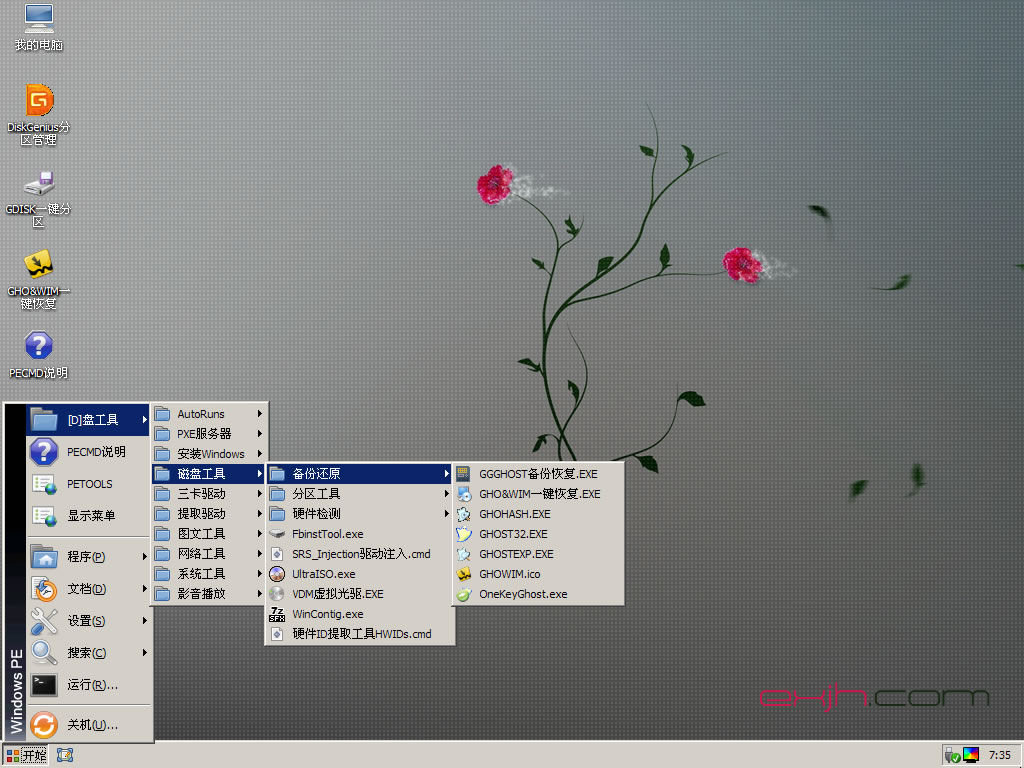
Task: Open 我的电脑 desktop icon
Action: coord(39,19)
